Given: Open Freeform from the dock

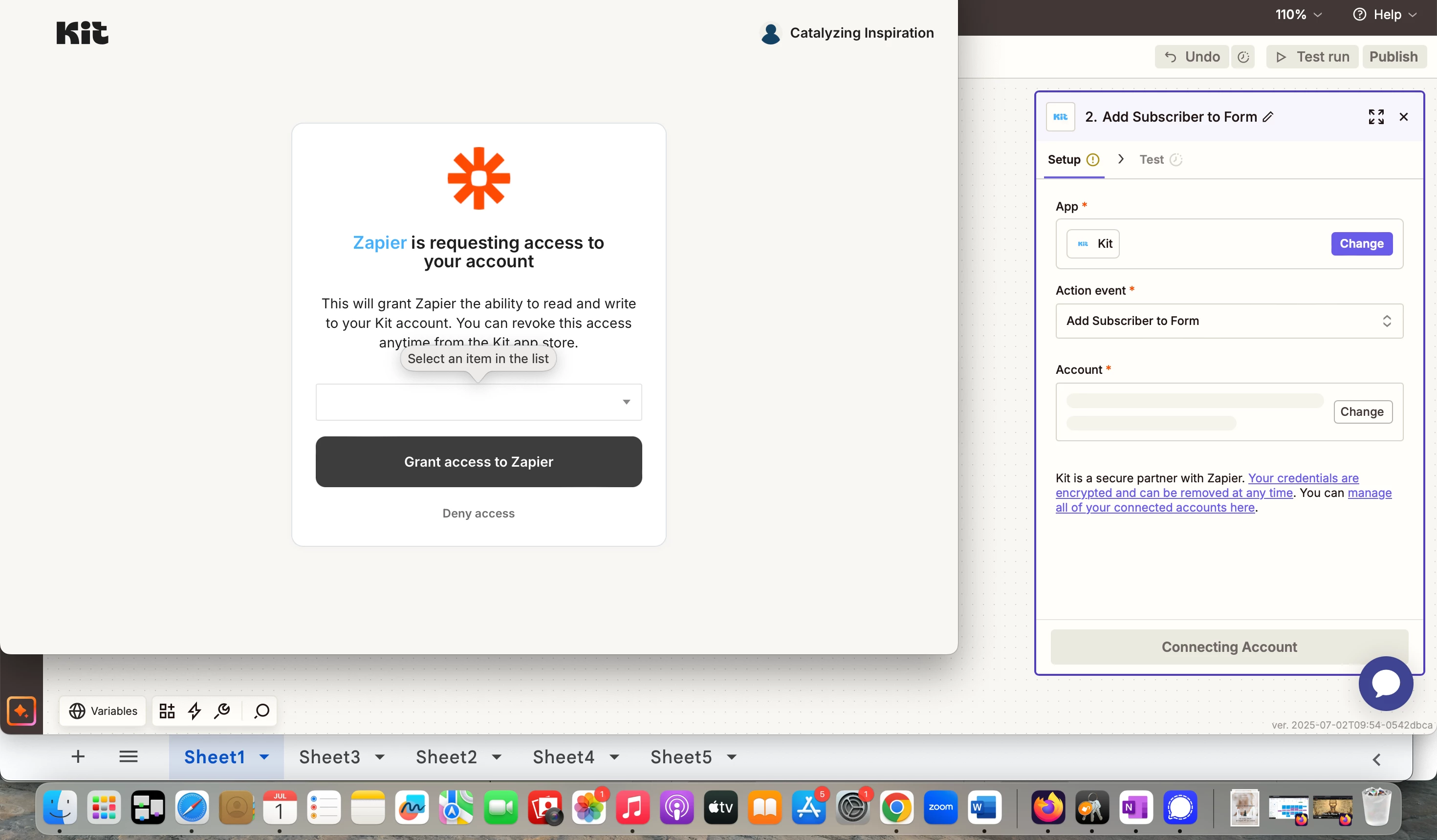Looking at the screenshot, I should click(x=412, y=807).
